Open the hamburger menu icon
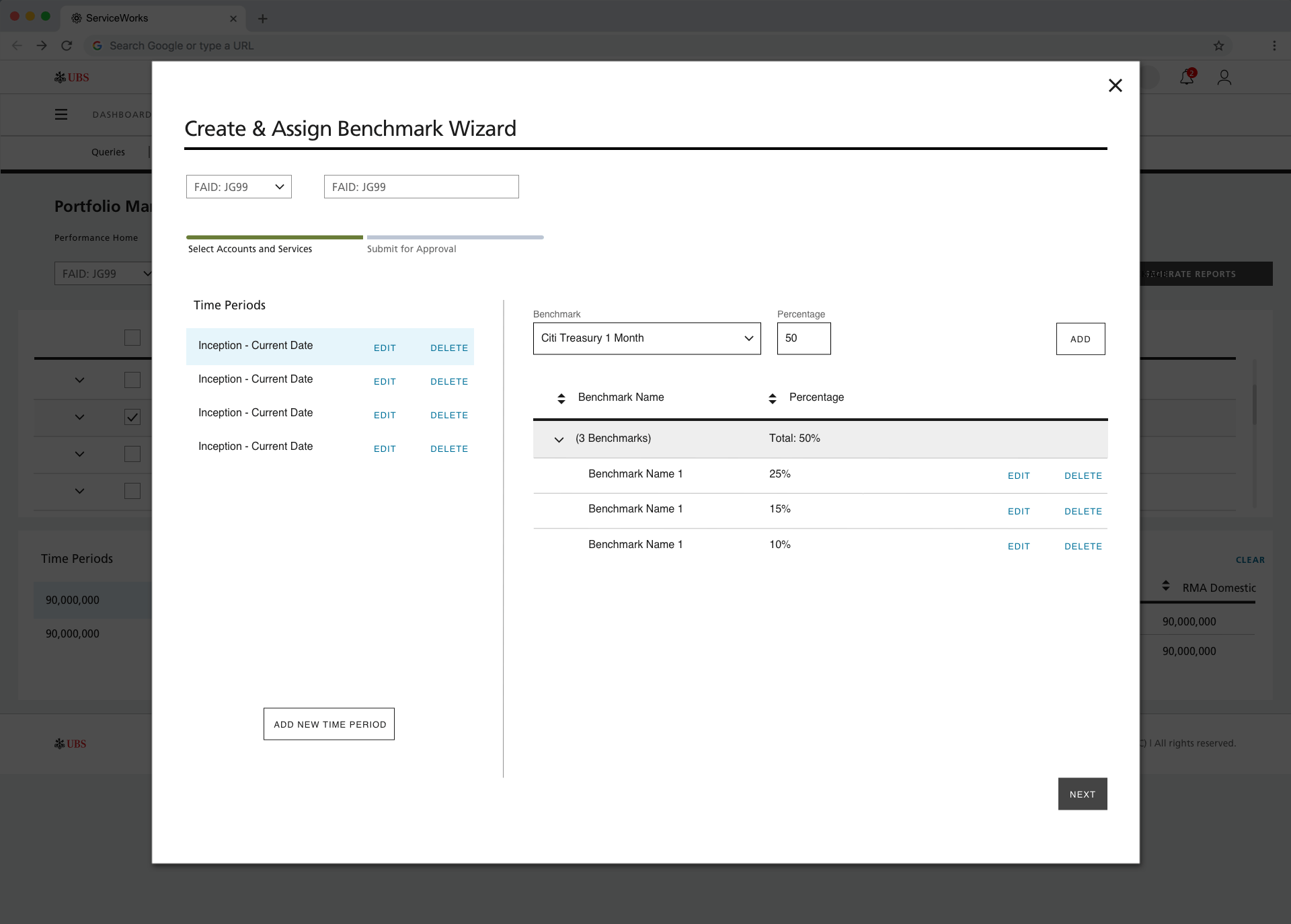Viewport: 1291px width, 924px height. pos(61,114)
